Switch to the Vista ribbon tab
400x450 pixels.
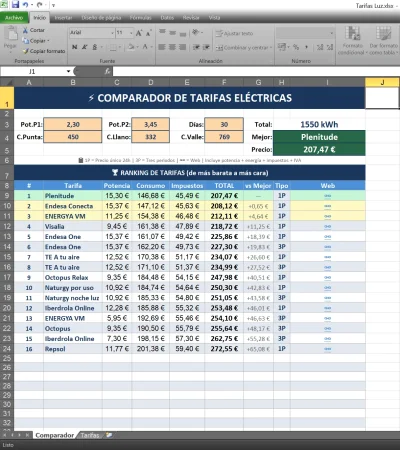(x=214, y=18)
